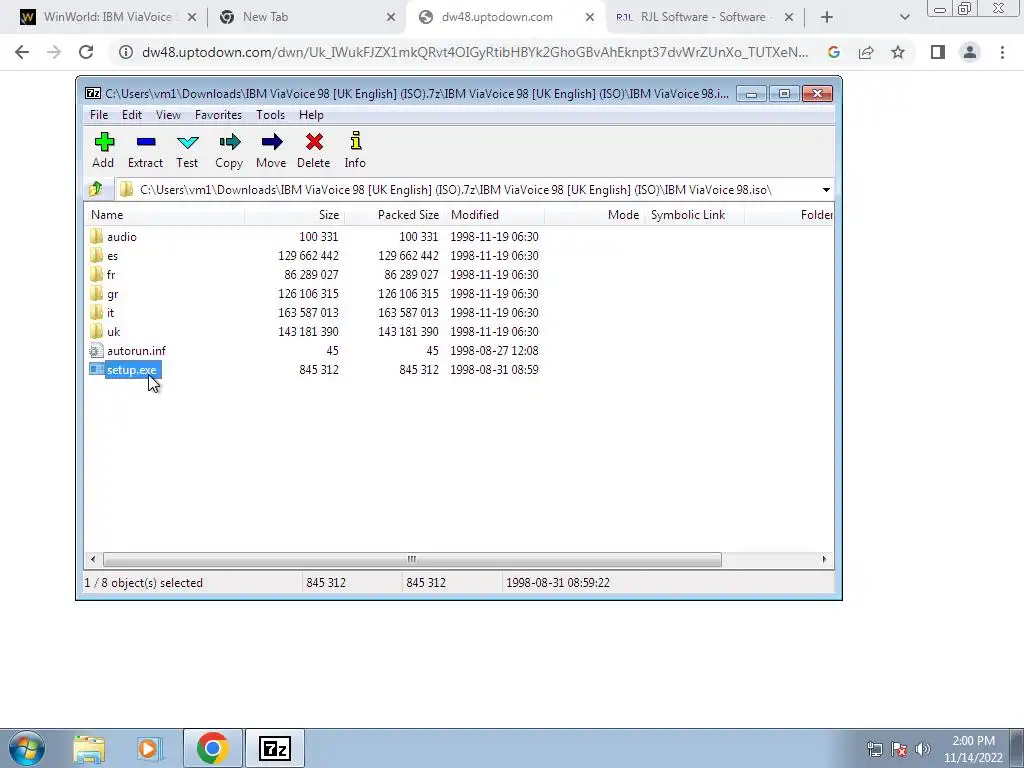This screenshot has height=768, width=1024.
Task: Open the Edit menu
Action: pyautogui.click(x=132, y=115)
